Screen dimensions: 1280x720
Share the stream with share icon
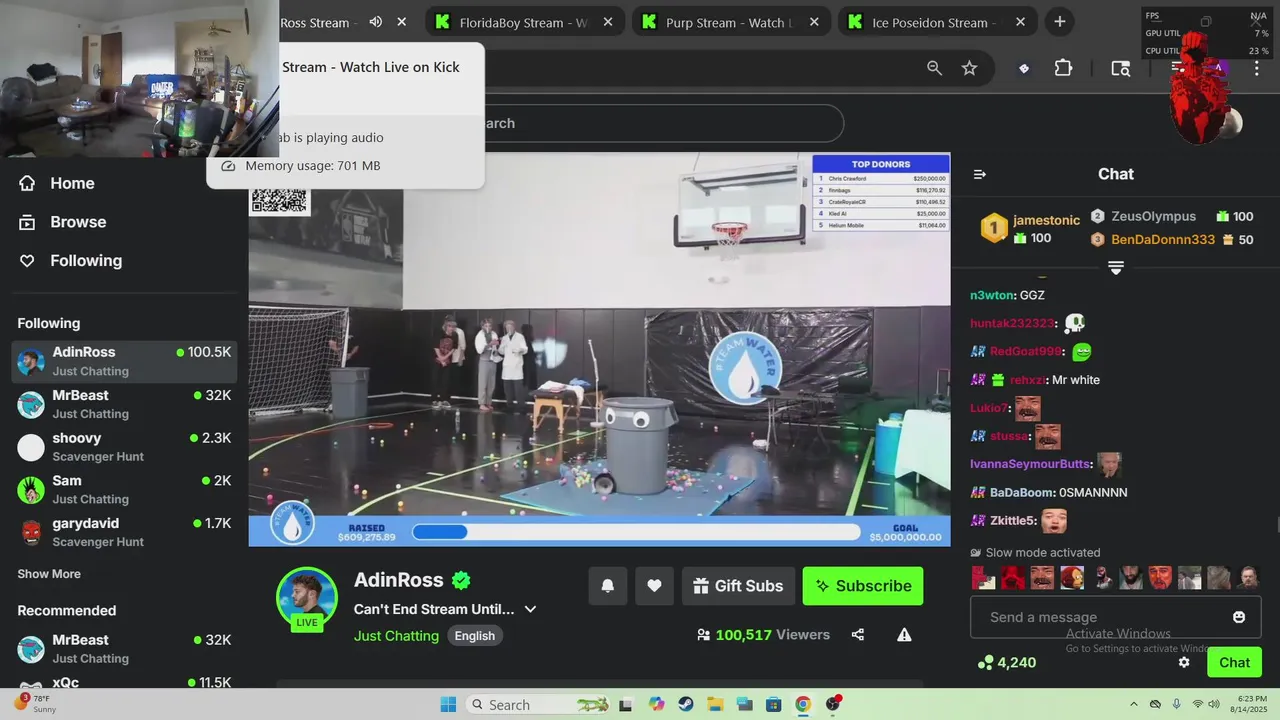click(x=858, y=635)
